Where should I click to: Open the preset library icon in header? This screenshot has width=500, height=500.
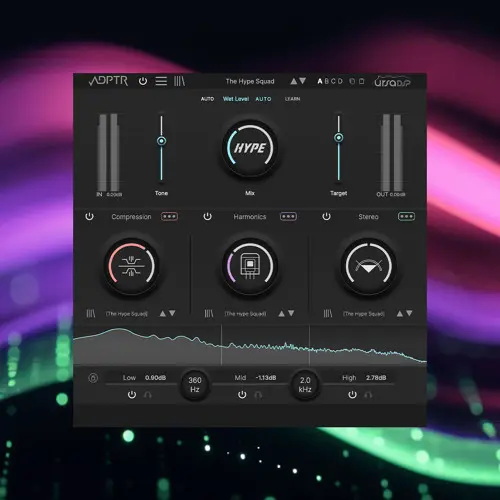coord(179,81)
